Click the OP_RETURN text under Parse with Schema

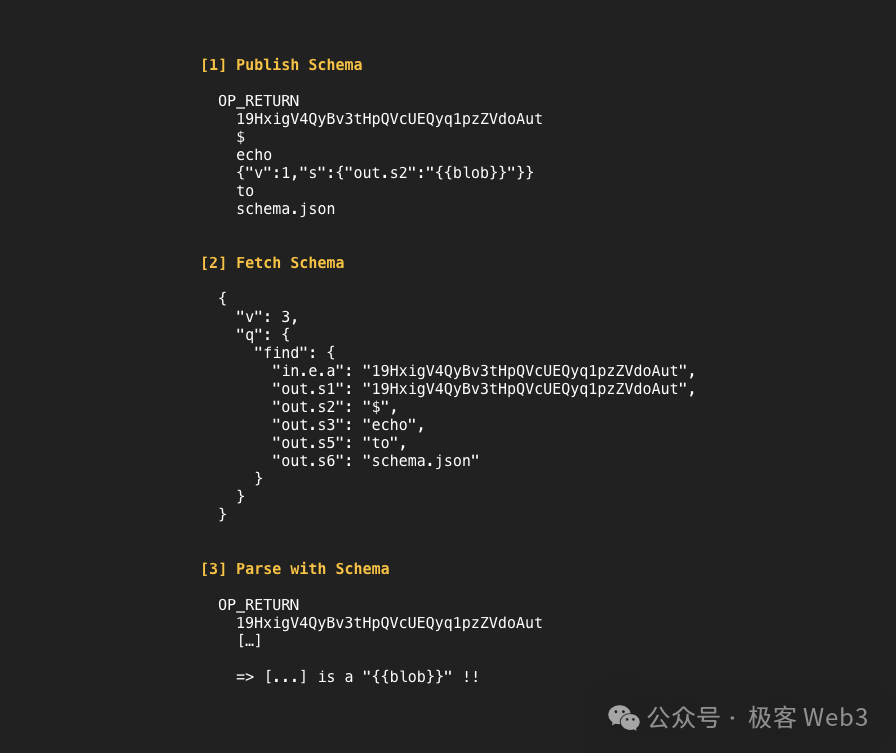click(258, 605)
